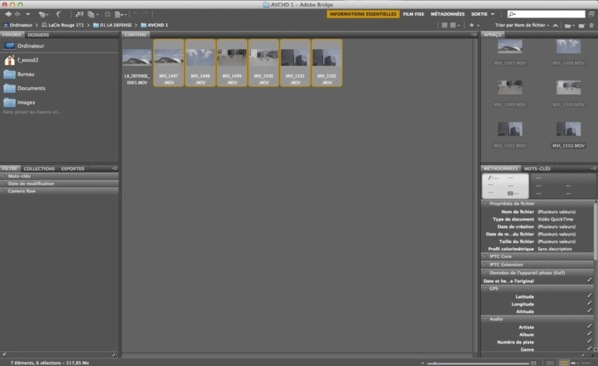Click the get photos from camera icon
Screen dimensions: 598x366
tap(79, 14)
